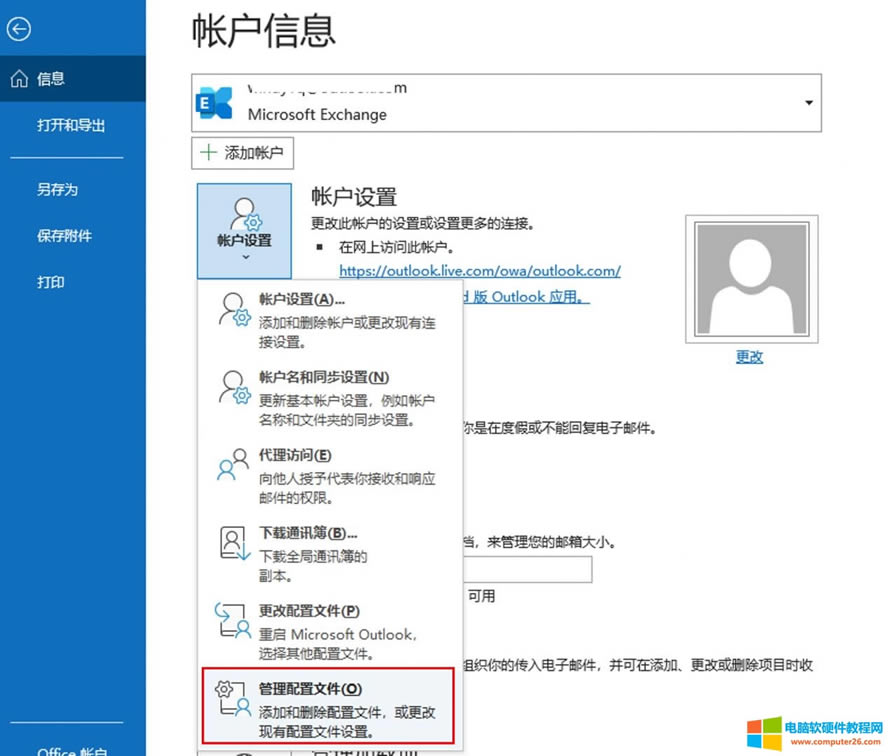The height and width of the screenshot is (756, 890).
Task: Open Office 帐户 at sidebar bottom
Action: [72, 750]
